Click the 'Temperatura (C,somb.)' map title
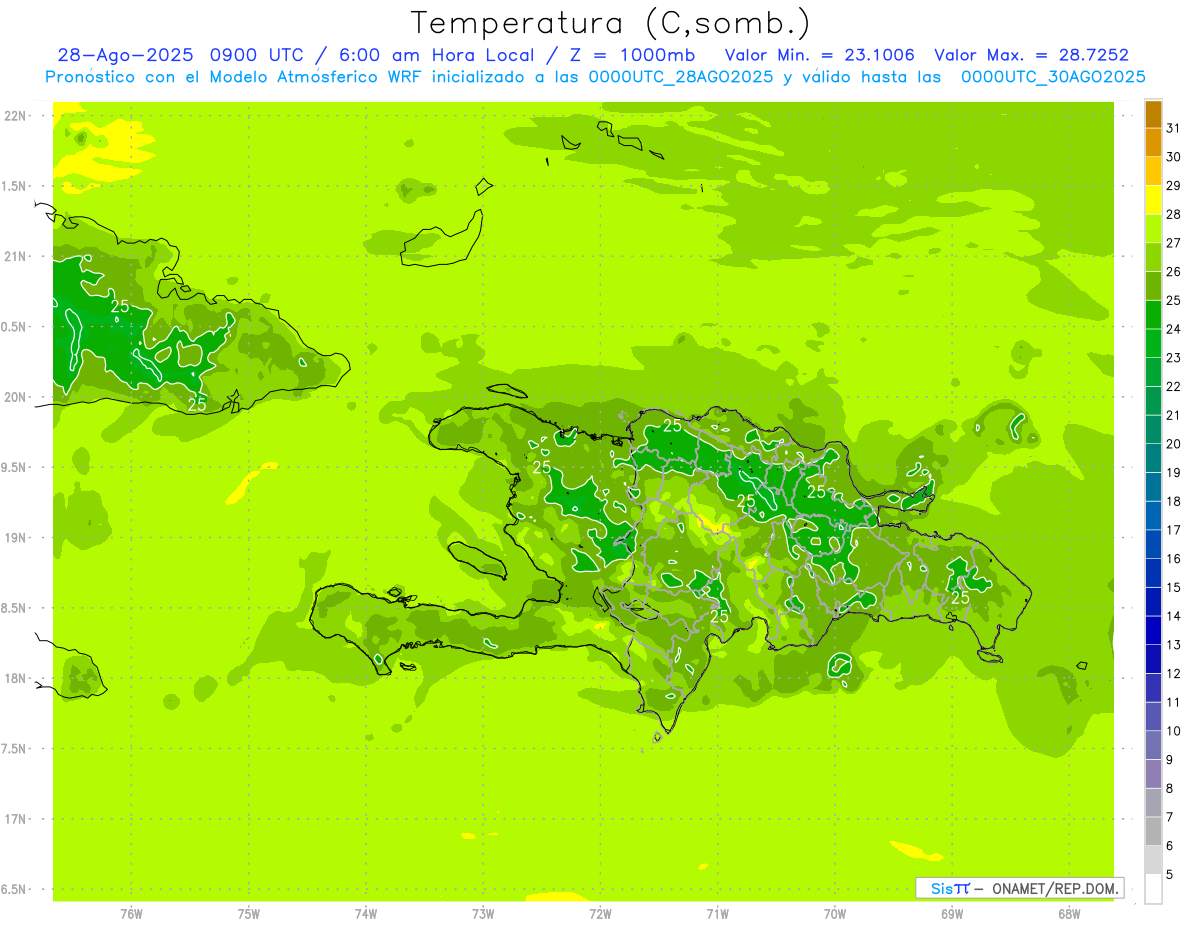Viewport: 1200px width, 927px height. coord(610,23)
